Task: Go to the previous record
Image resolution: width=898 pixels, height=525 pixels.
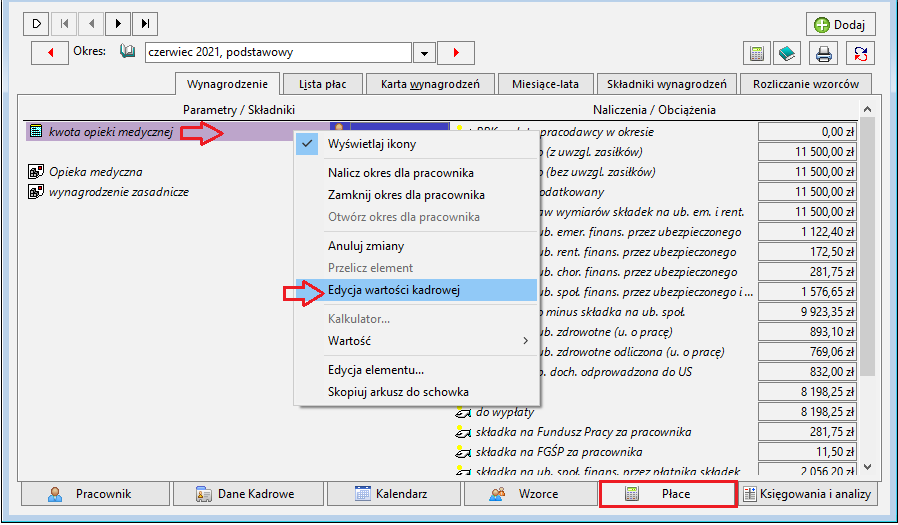Action: (91, 23)
